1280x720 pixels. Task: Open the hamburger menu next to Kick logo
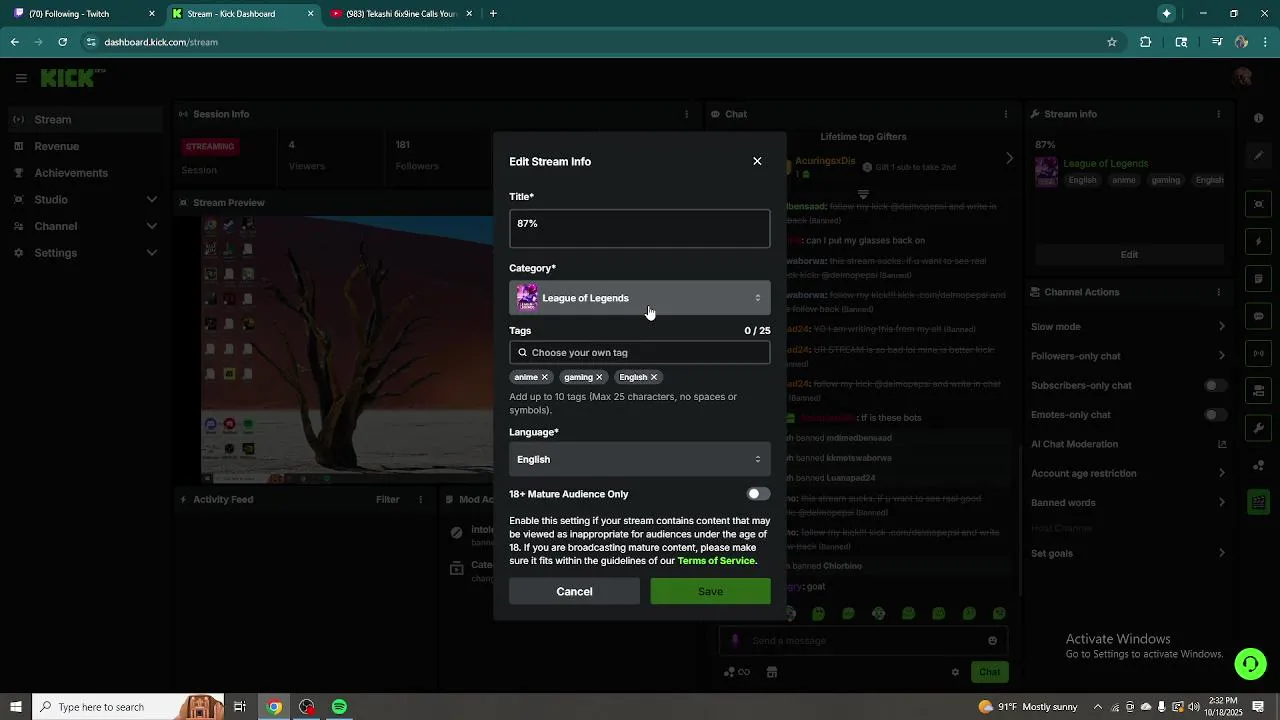21,78
